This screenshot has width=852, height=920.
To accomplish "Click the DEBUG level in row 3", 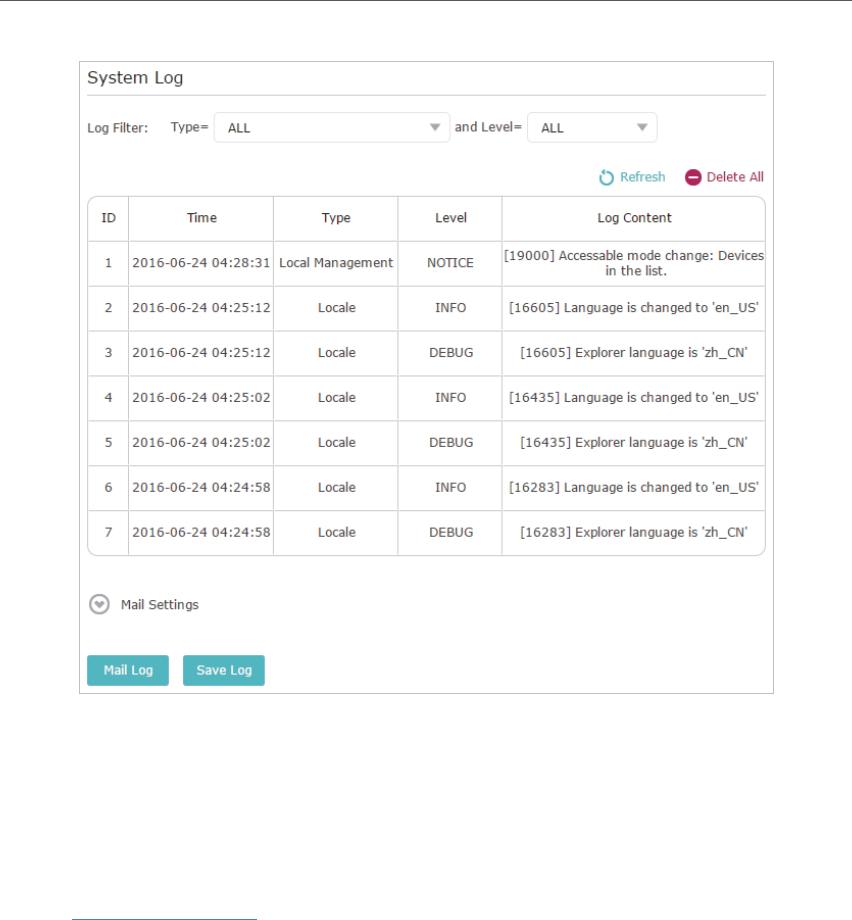I will pyautogui.click(x=451, y=353).
